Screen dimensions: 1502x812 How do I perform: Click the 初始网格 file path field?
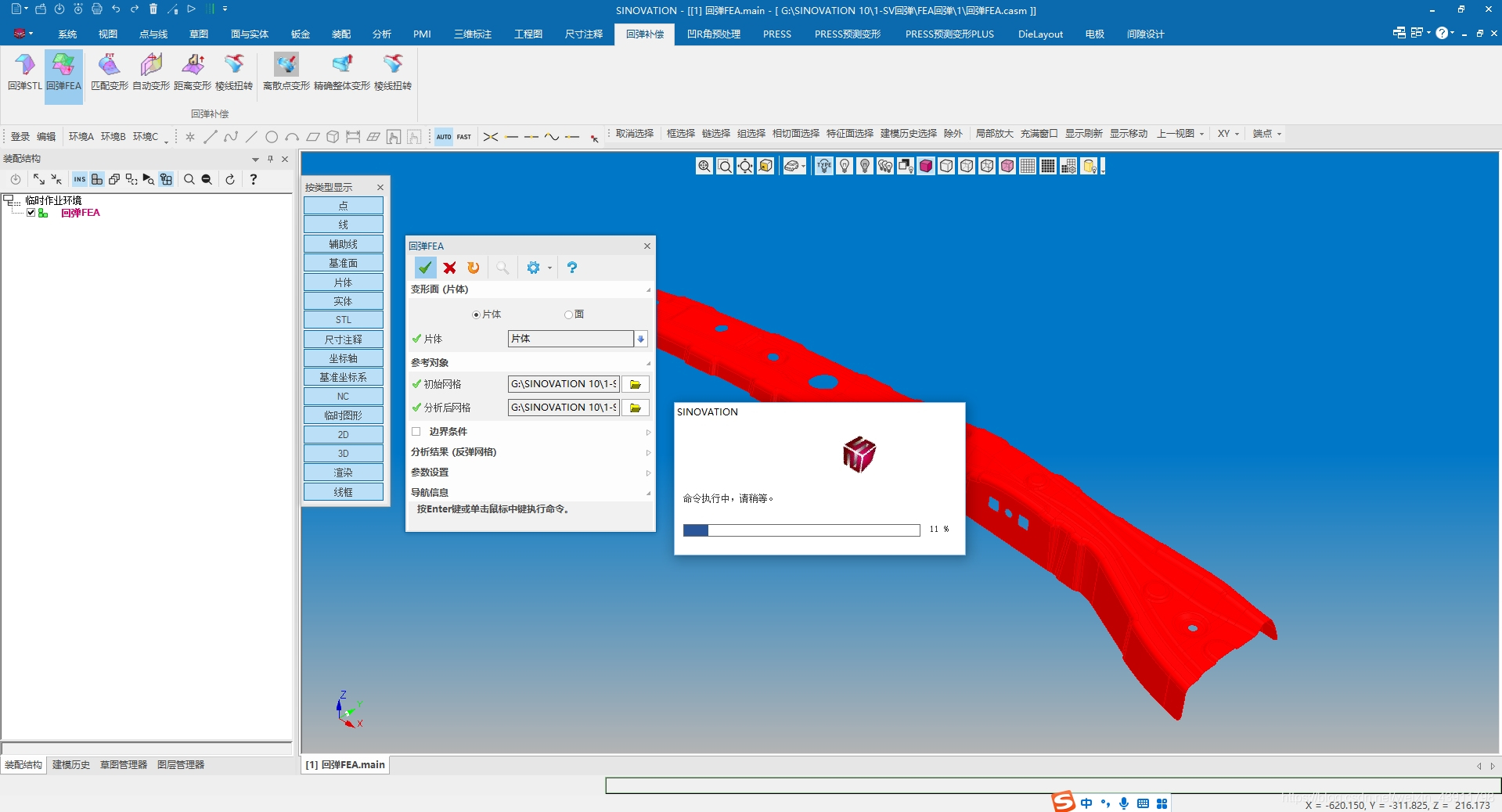564,384
